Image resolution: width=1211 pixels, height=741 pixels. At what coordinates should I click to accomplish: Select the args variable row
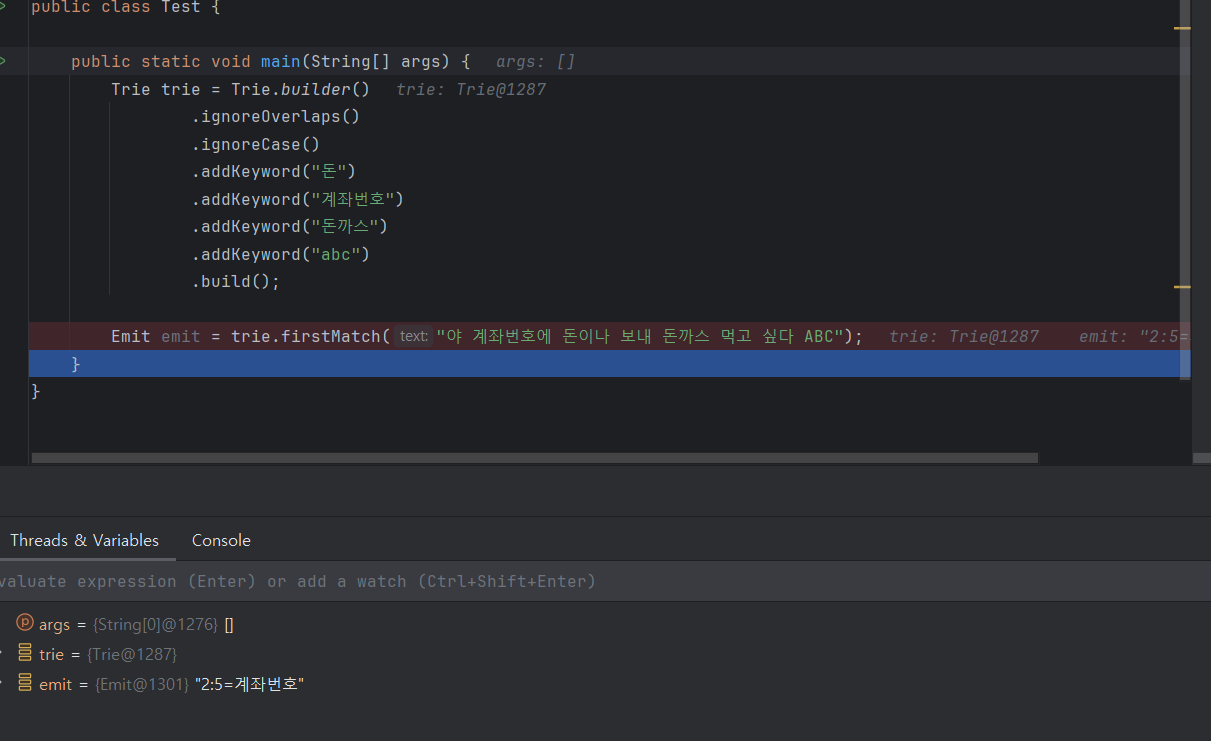(605, 624)
